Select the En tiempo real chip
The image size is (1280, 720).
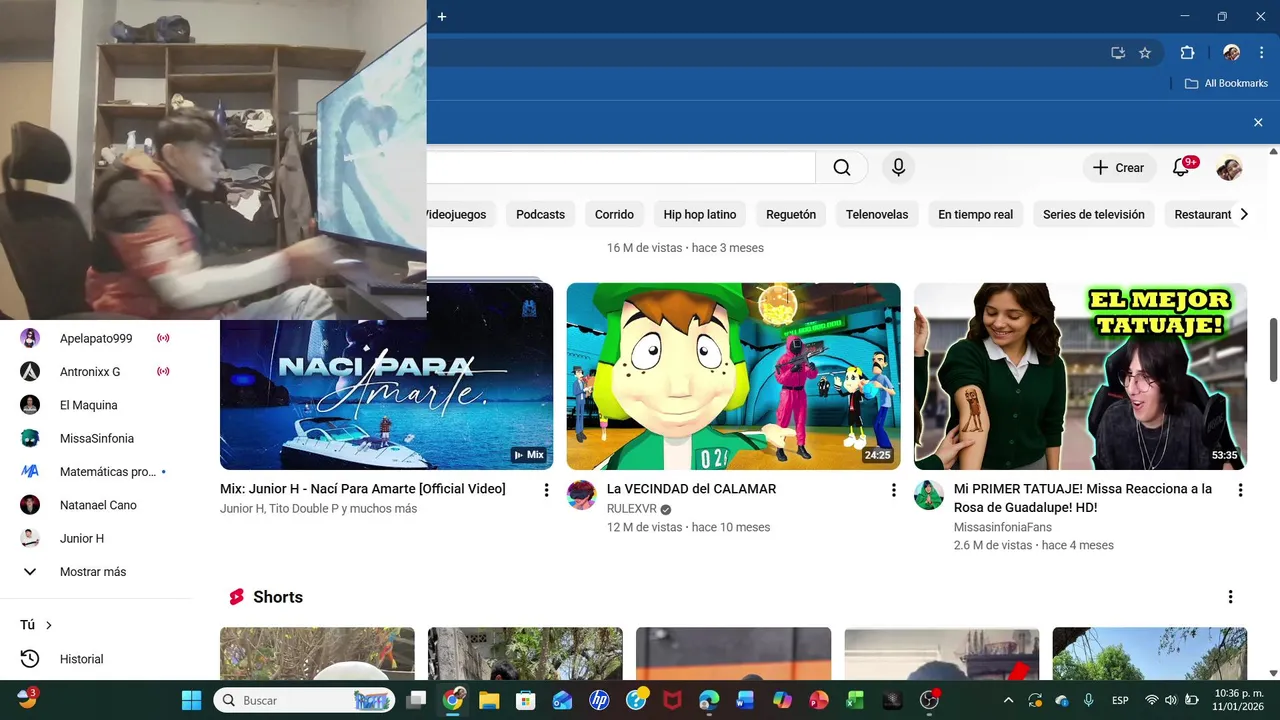[975, 214]
